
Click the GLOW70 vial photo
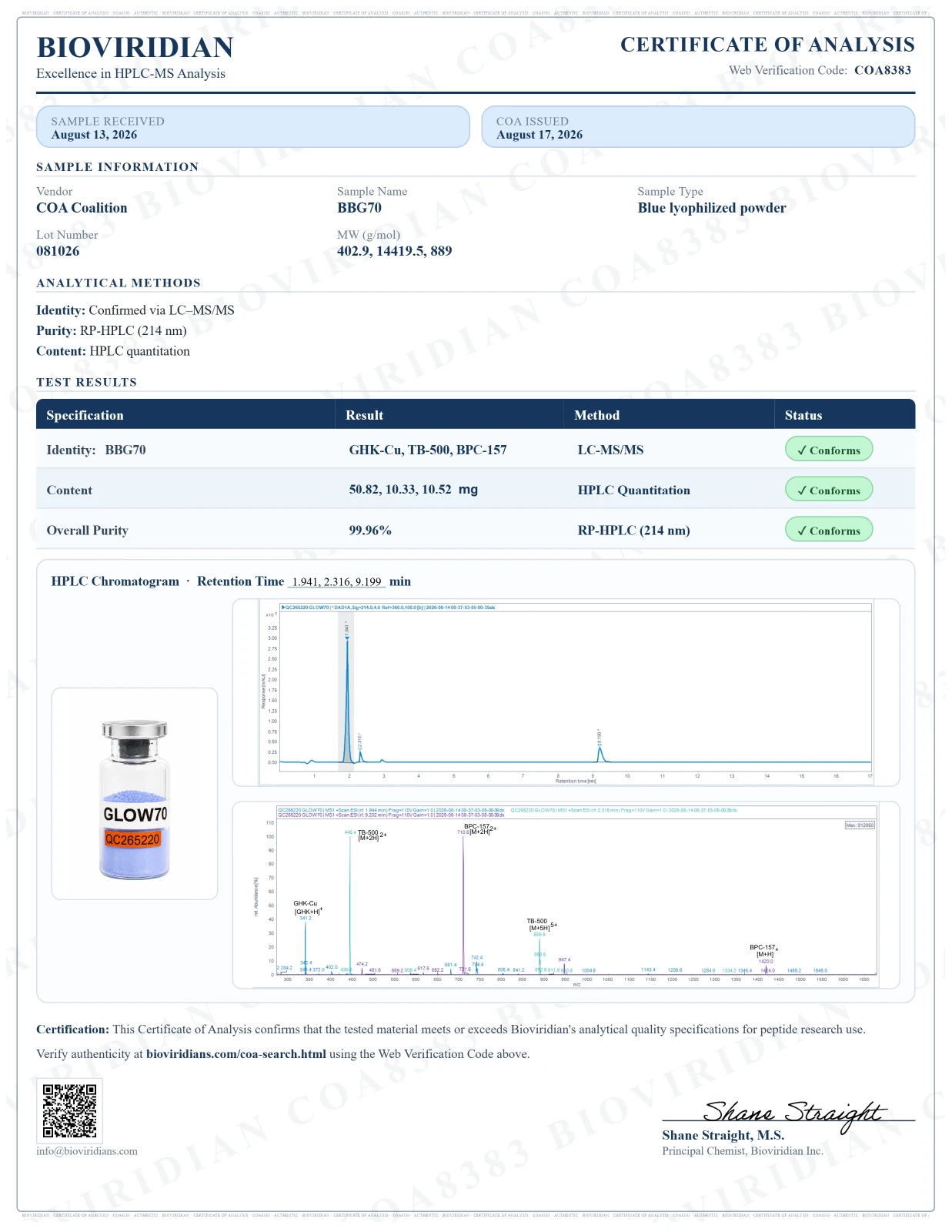coord(135,794)
